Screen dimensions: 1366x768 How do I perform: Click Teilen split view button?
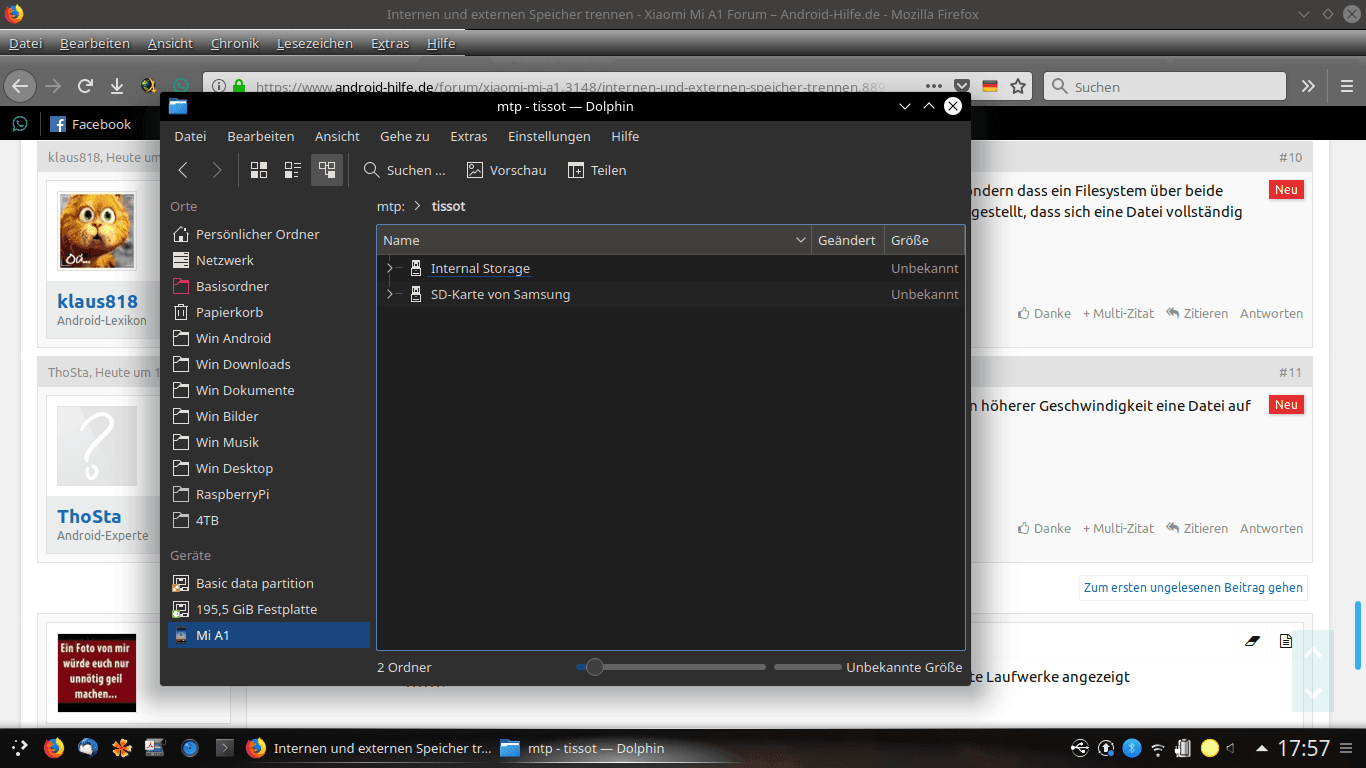(597, 170)
